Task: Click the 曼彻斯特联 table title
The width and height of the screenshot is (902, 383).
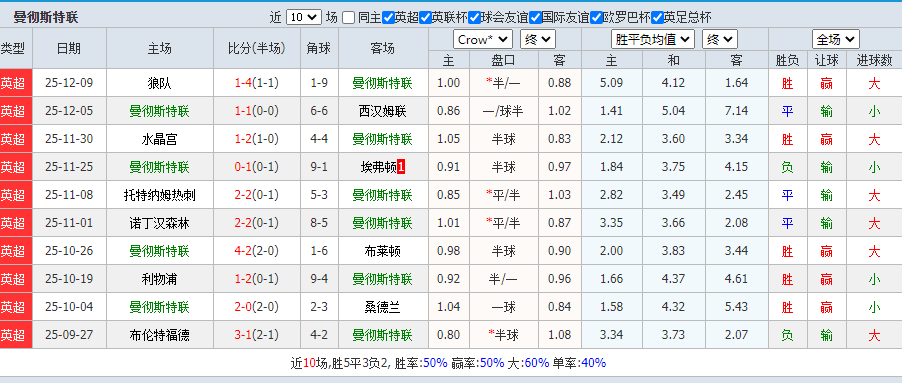Action: pyautogui.click(x=46, y=17)
